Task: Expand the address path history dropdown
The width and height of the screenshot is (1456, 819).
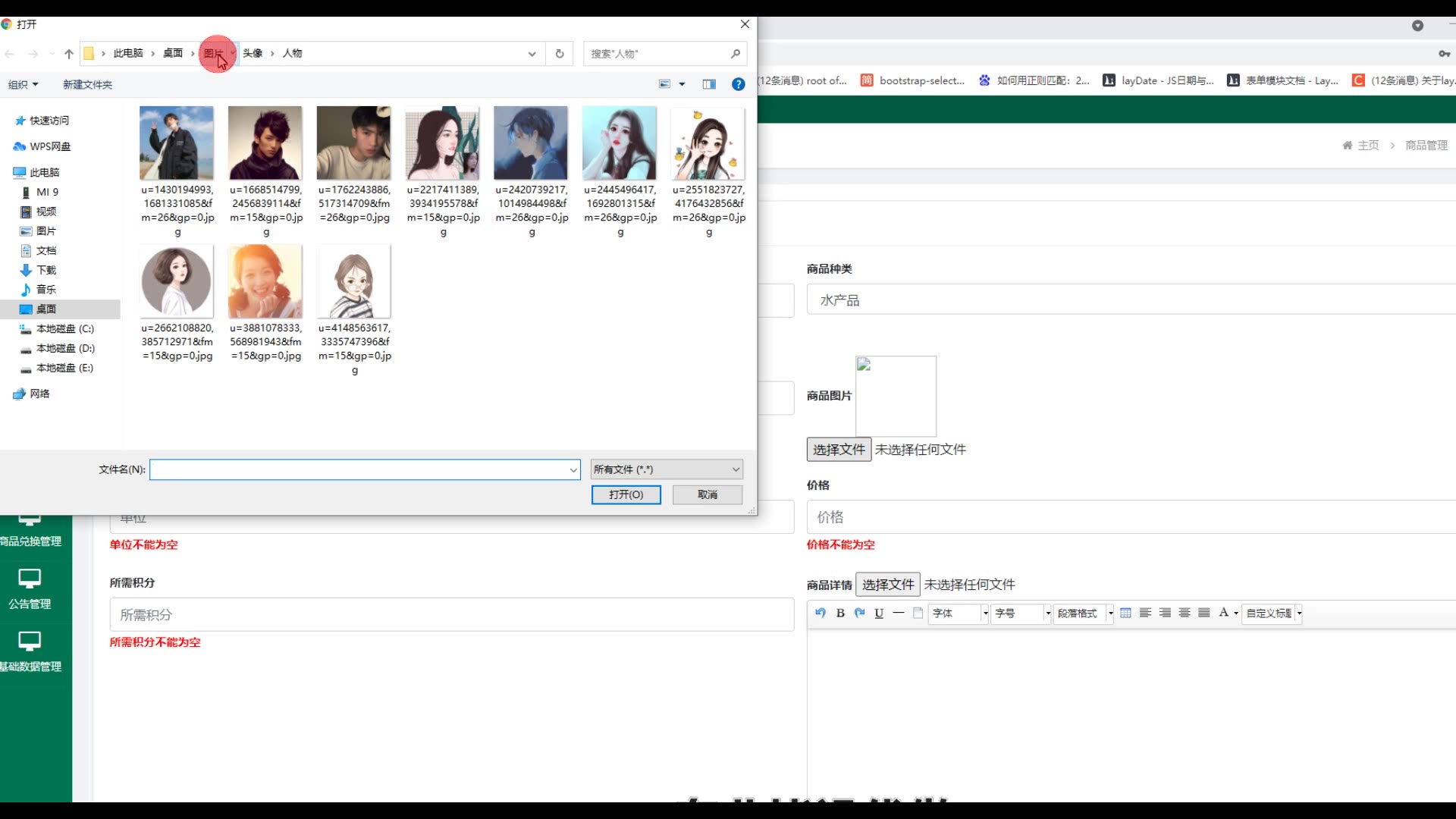Action: pyautogui.click(x=532, y=54)
